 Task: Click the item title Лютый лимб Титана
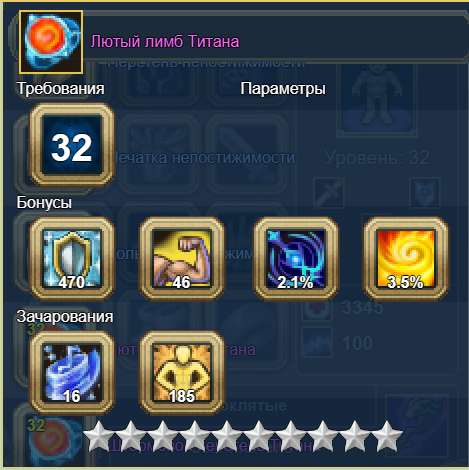pyautogui.click(x=165, y=42)
